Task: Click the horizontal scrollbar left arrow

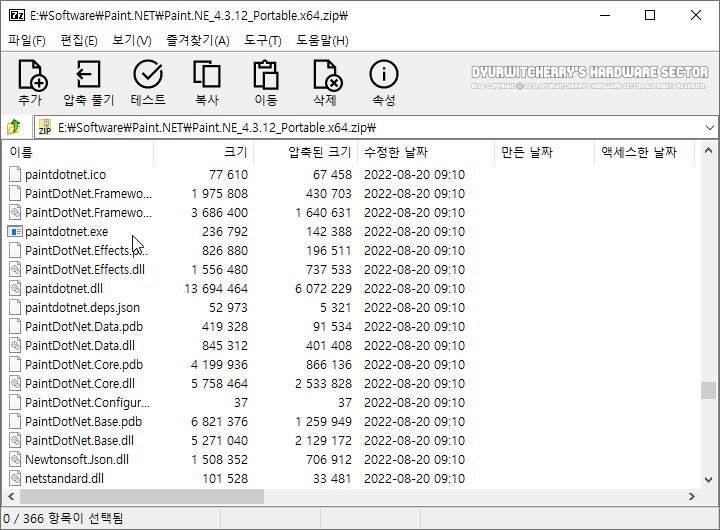Action: click(11, 496)
